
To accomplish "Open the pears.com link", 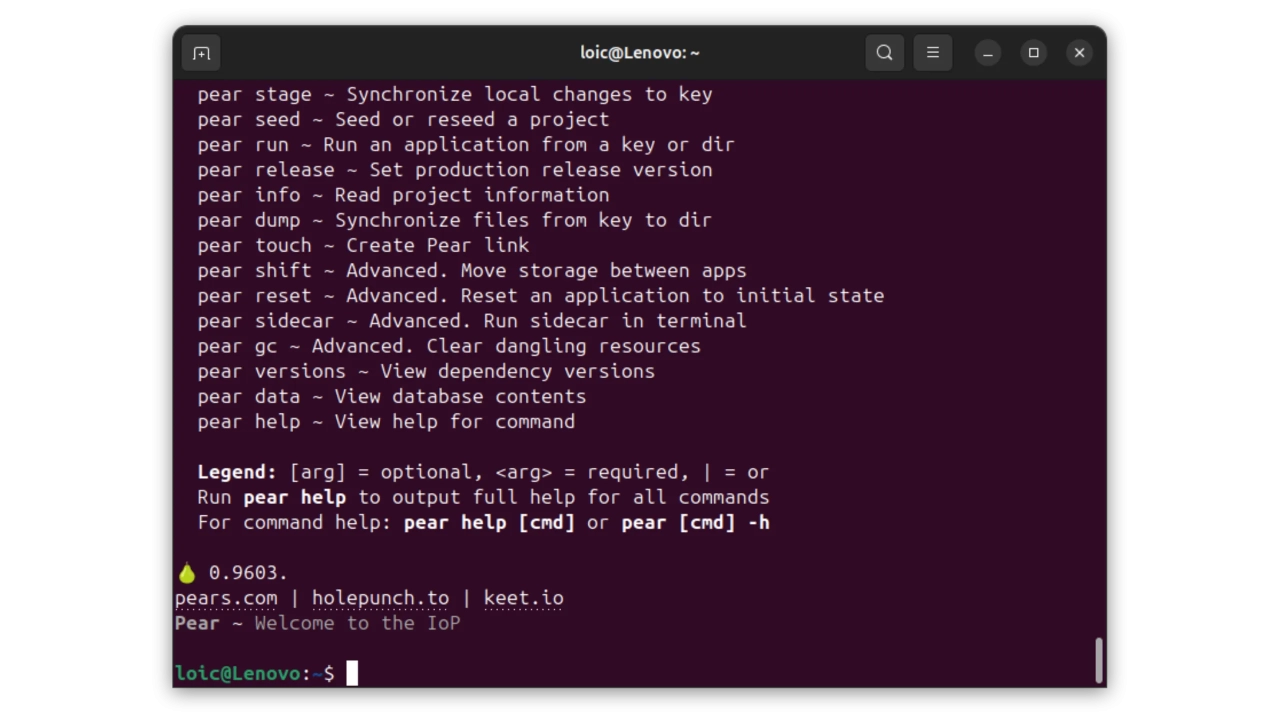I will [x=226, y=598].
